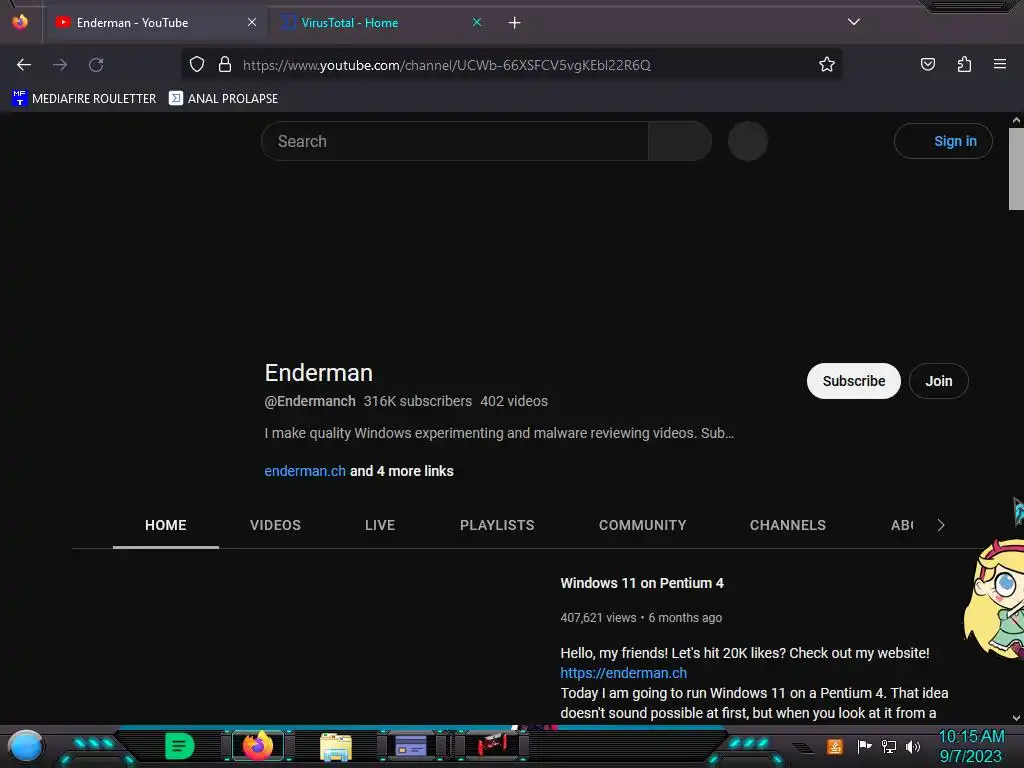Go back using the browser back arrow

click(x=24, y=65)
